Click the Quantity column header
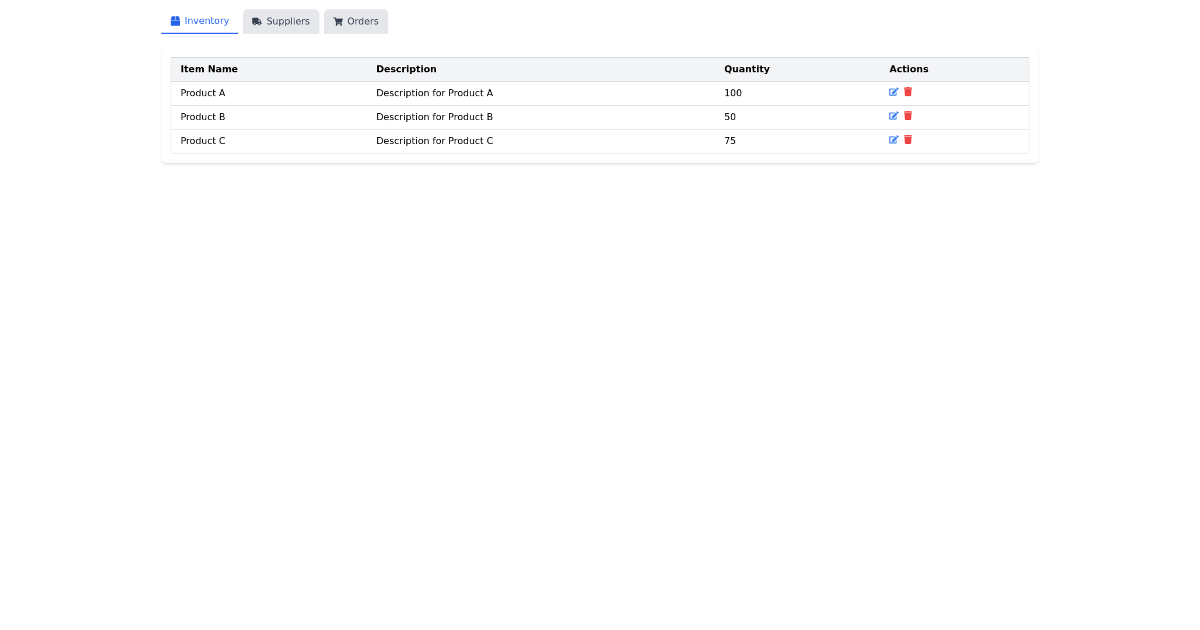 pyautogui.click(x=746, y=69)
